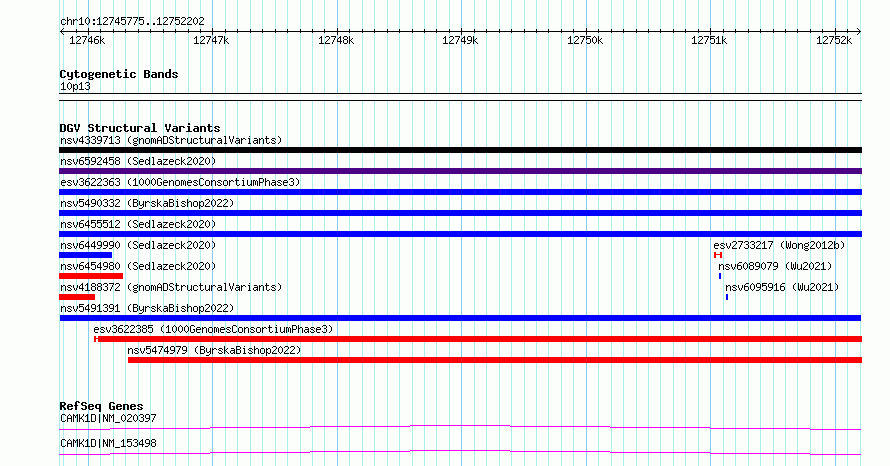The image size is (890, 466).
Task: Click the RefSeq Genes track title
Action: coord(102,406)
